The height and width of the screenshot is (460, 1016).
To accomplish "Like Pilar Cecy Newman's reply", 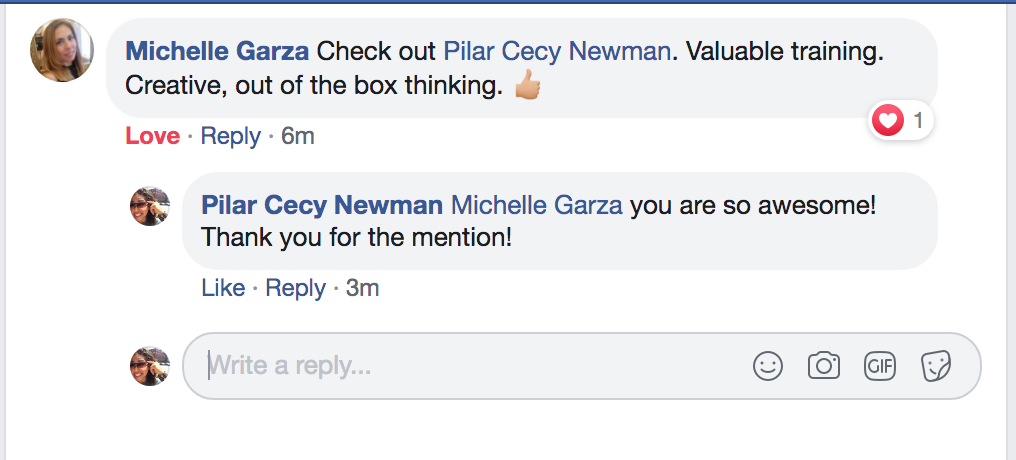I will point(223,288).
